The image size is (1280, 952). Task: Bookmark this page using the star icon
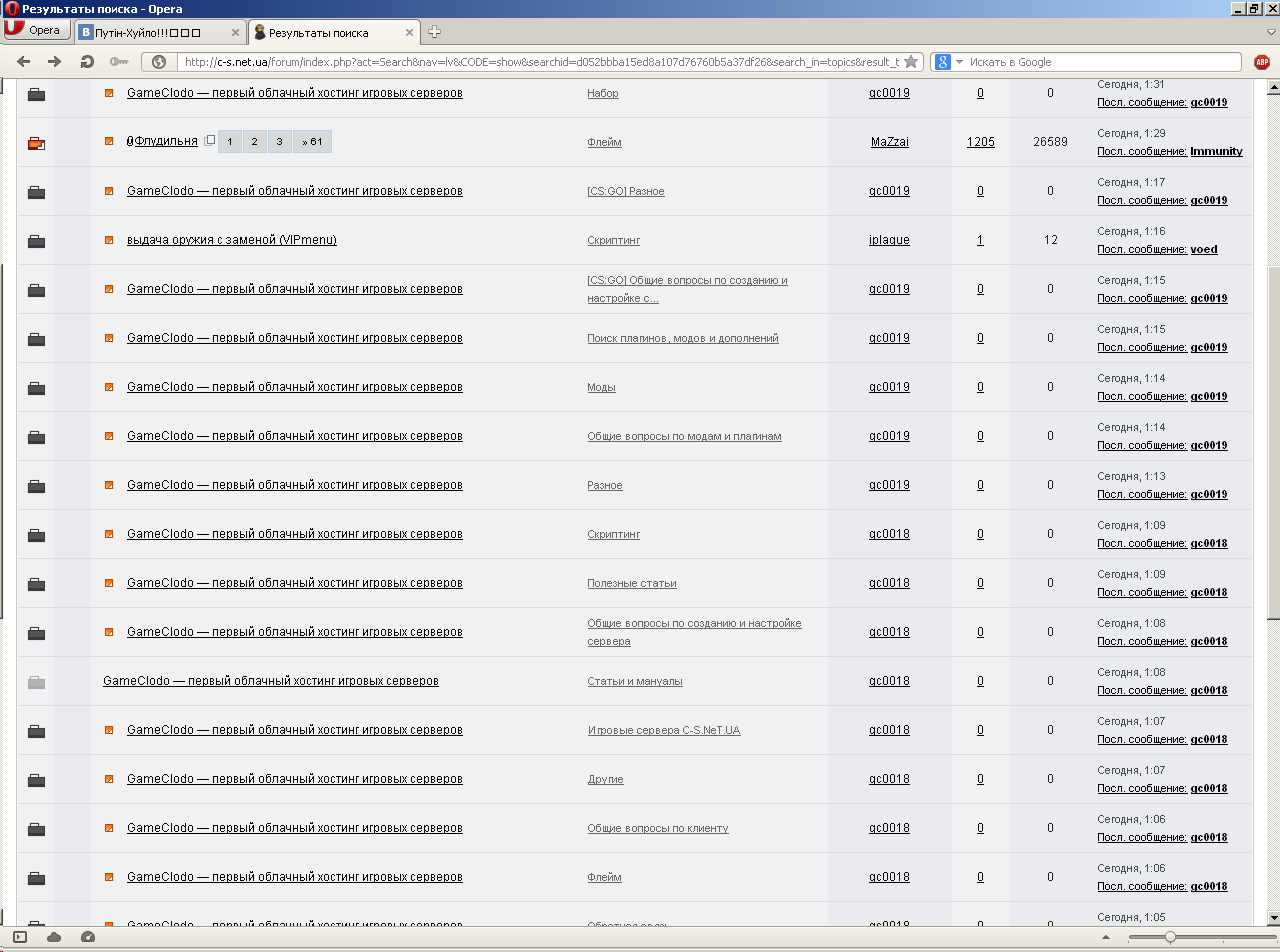(911, 62)
